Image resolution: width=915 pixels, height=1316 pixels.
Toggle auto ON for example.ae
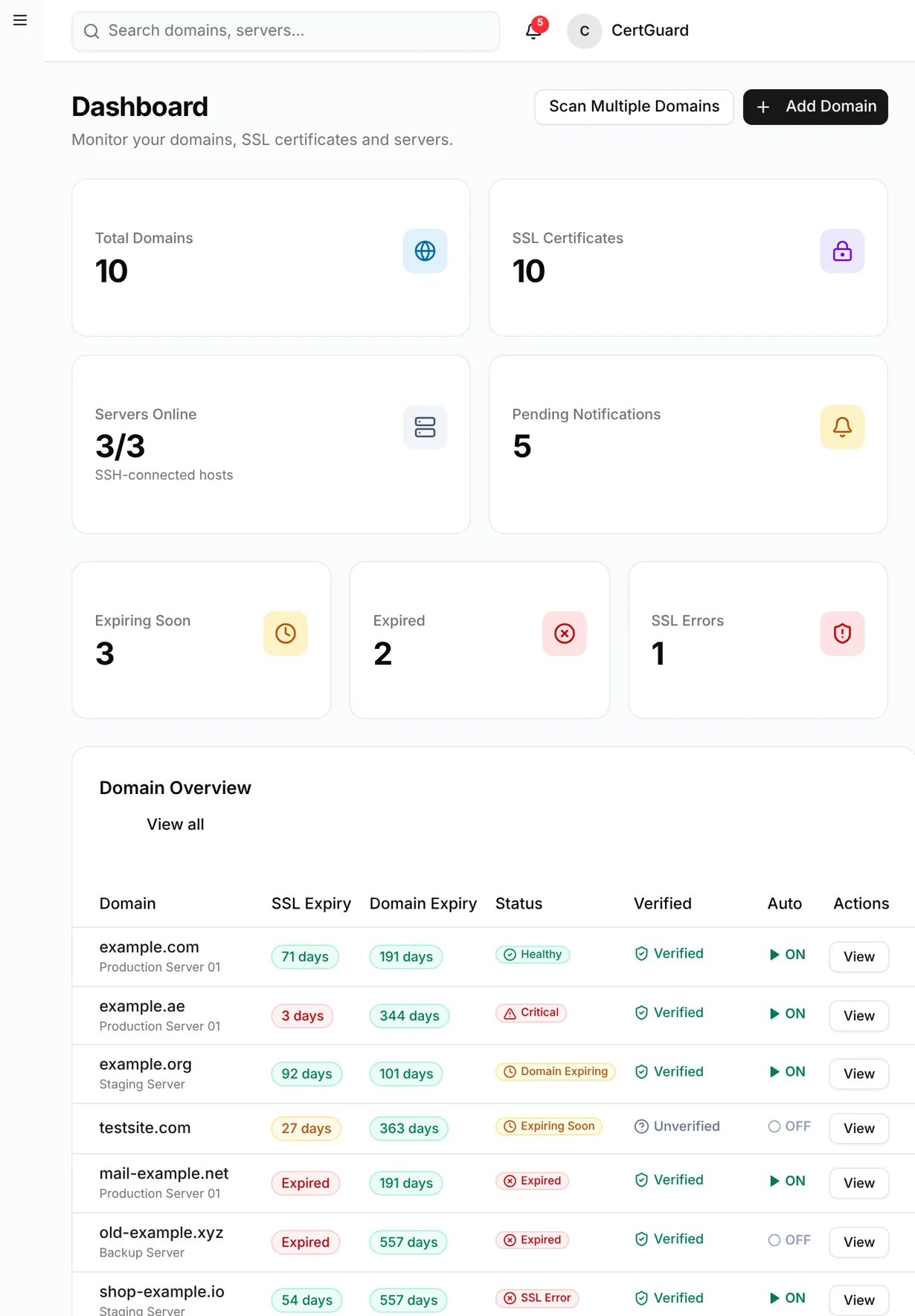coord(787,1013)
